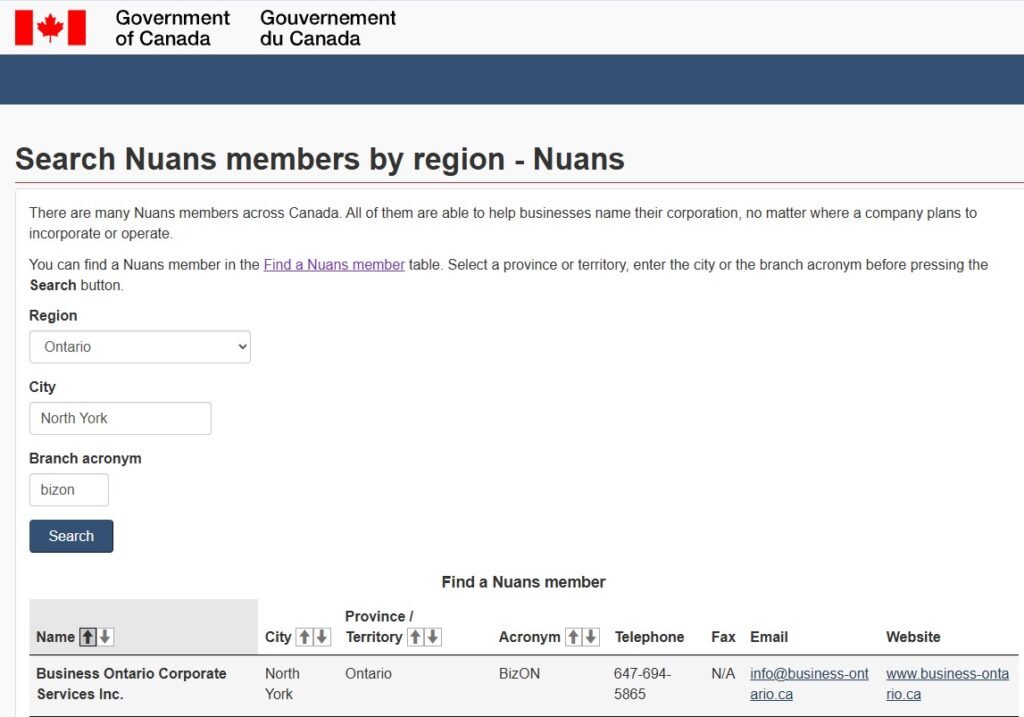
Task: Sort Province / Territory column descending
Action: (433, 637)
